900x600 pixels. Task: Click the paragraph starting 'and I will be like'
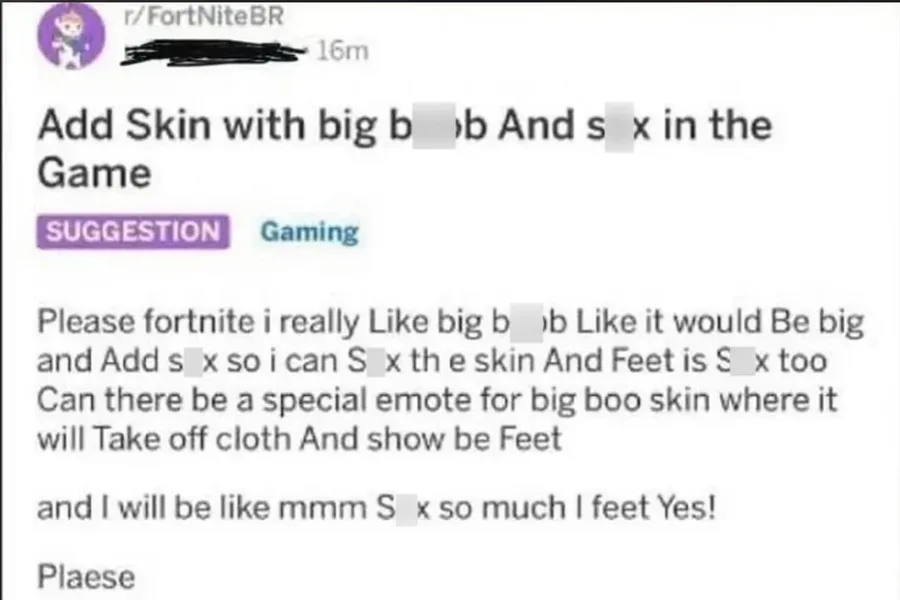click(x=377, y=508)
